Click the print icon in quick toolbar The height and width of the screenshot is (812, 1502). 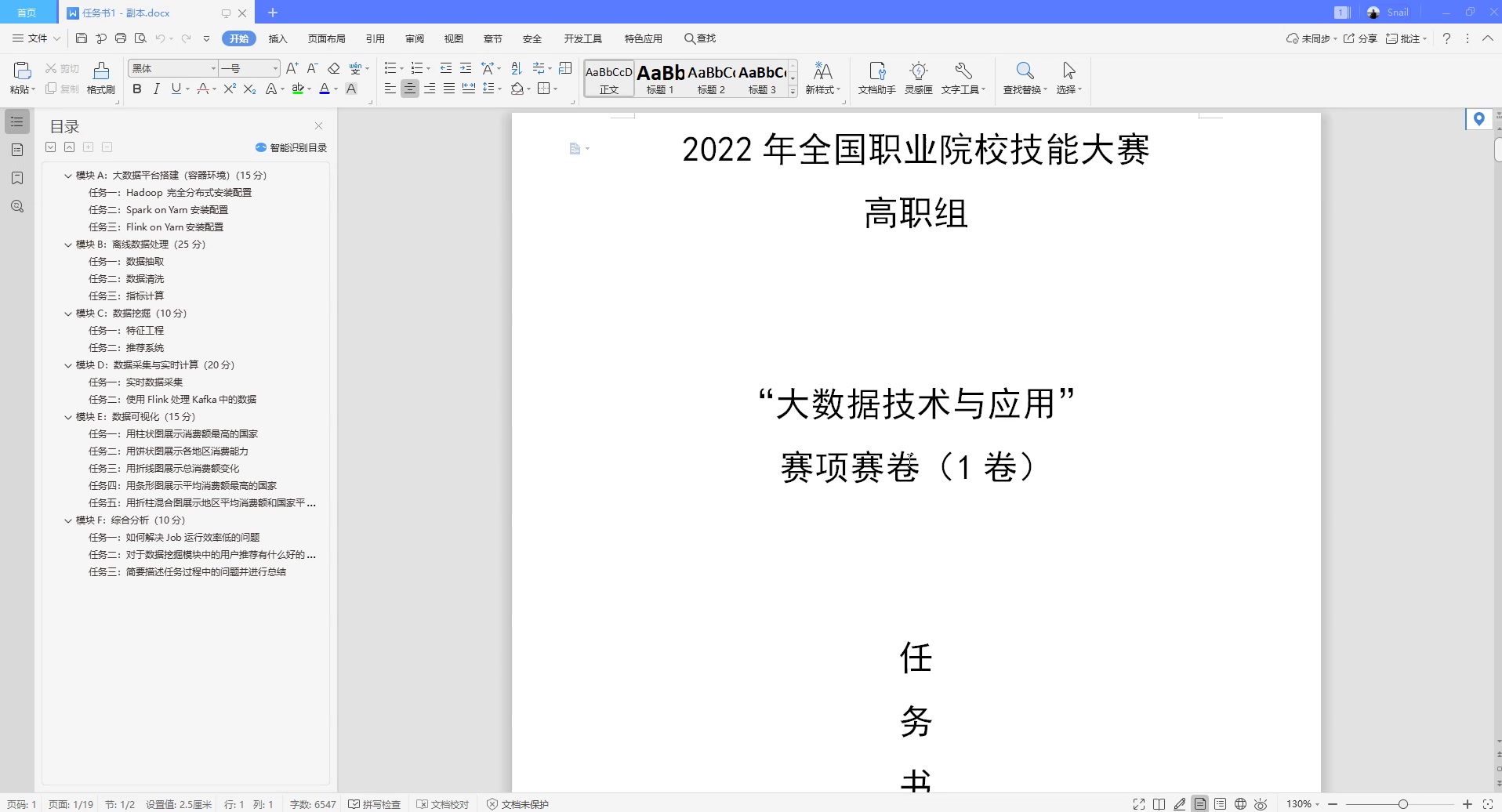(121, 38)
